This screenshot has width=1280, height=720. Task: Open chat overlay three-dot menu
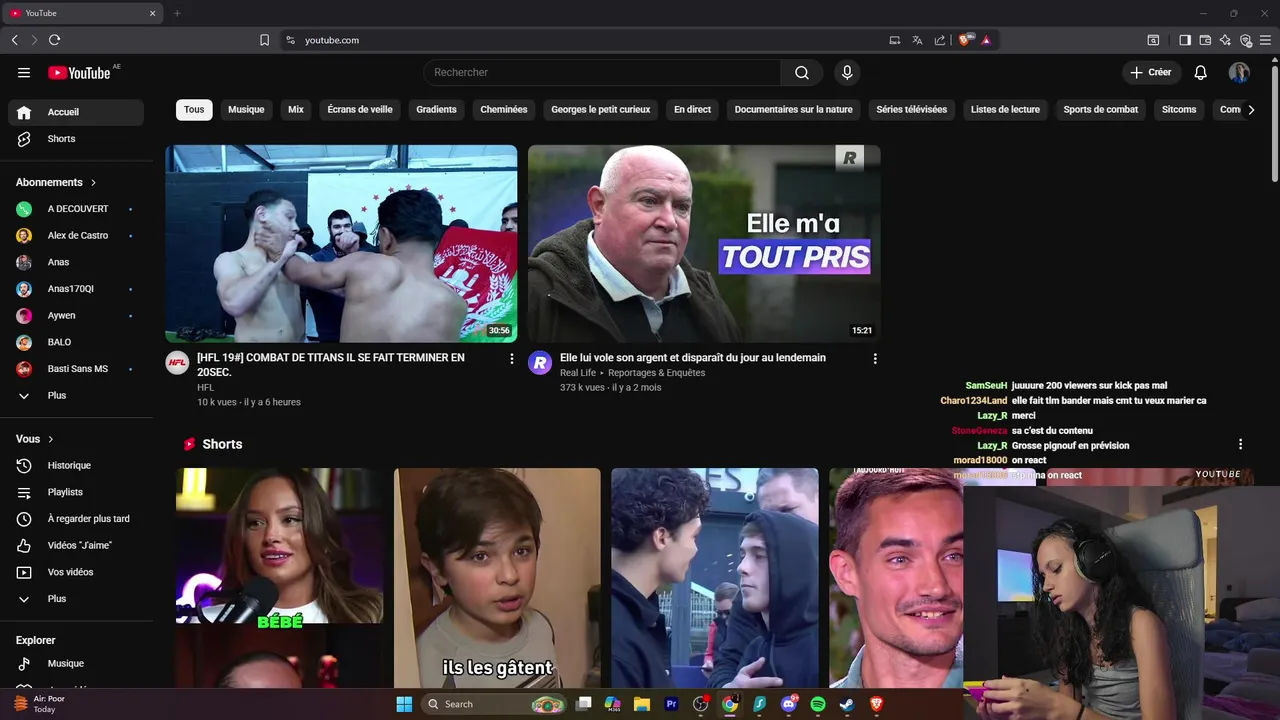[x=1240, y=444]
